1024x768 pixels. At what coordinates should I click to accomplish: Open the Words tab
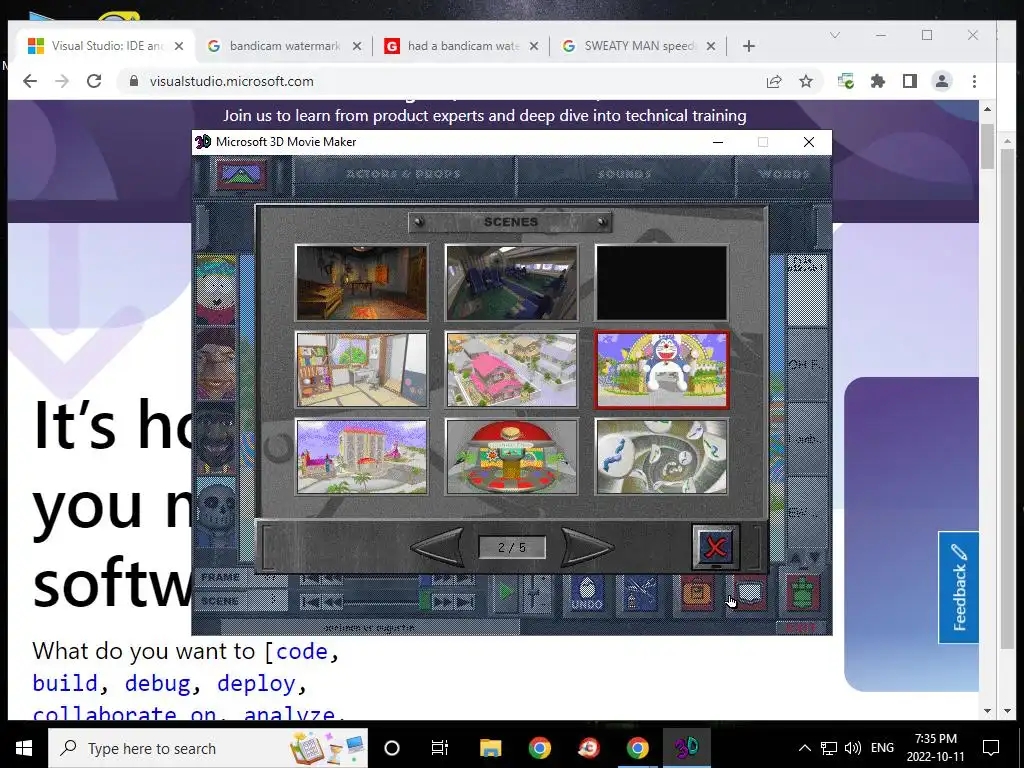[x=784, y=174]
